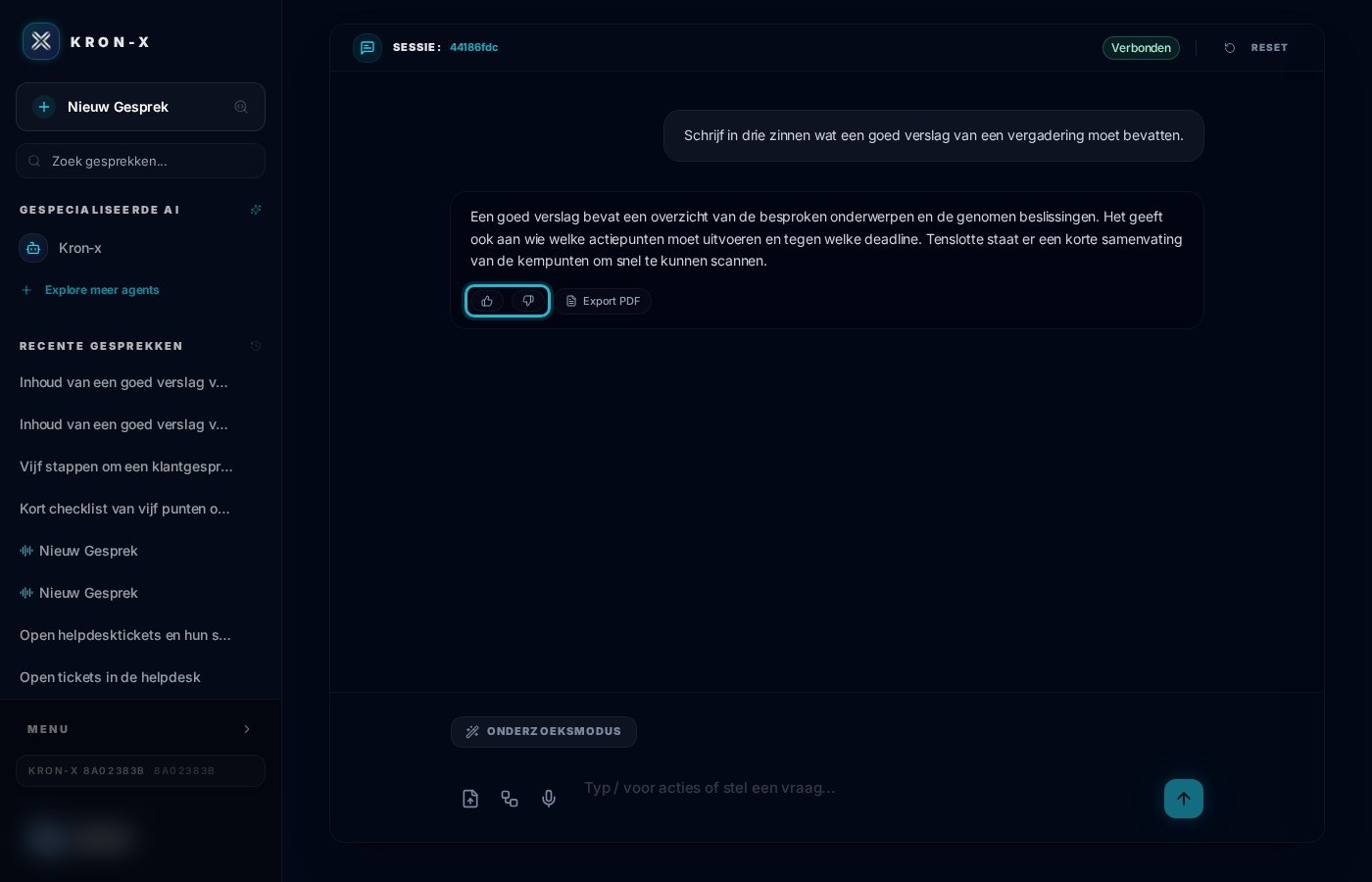Click the session ID 44186fdc

tap(474, 47)
